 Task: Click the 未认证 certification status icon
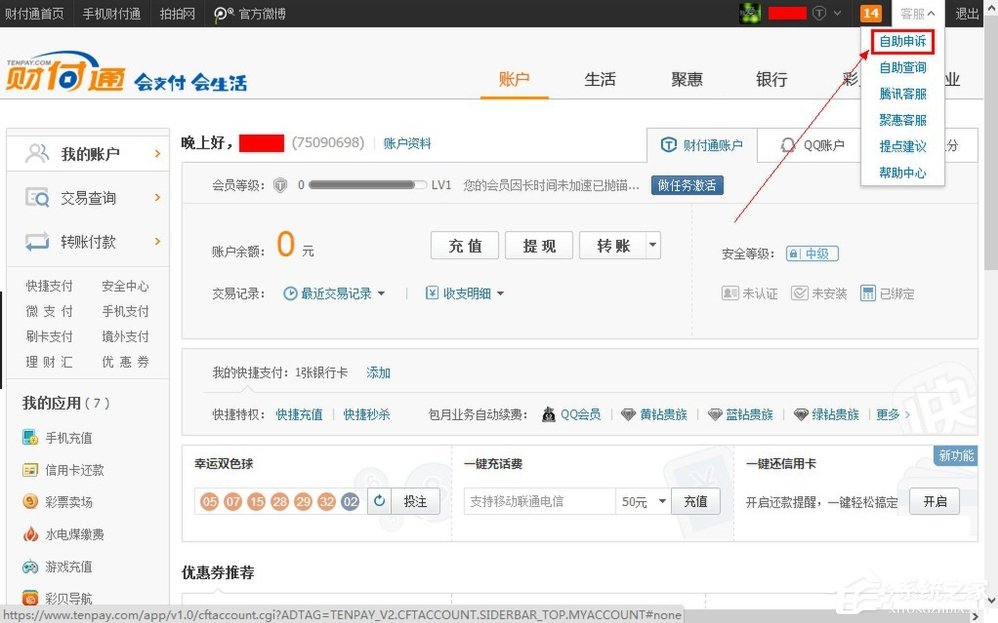tap(732, 293)
